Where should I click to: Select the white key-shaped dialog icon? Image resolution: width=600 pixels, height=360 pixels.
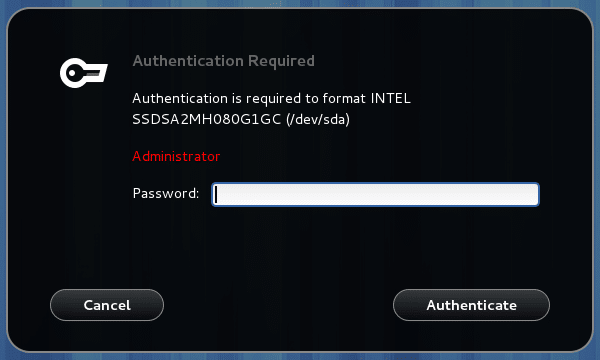[84, 73]
